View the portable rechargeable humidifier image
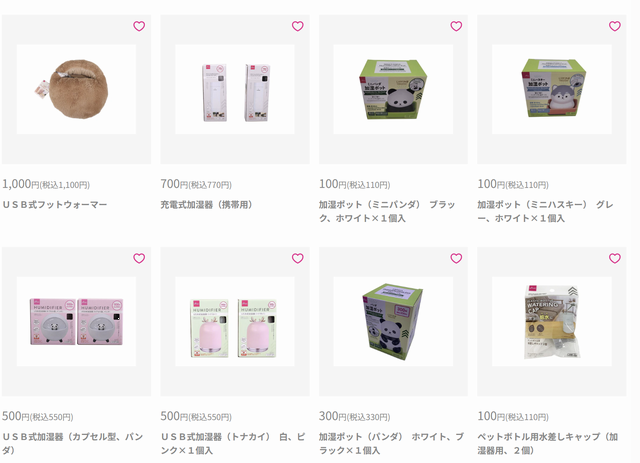The width and height of the screenshot is (640, 463). pos(235,89)
